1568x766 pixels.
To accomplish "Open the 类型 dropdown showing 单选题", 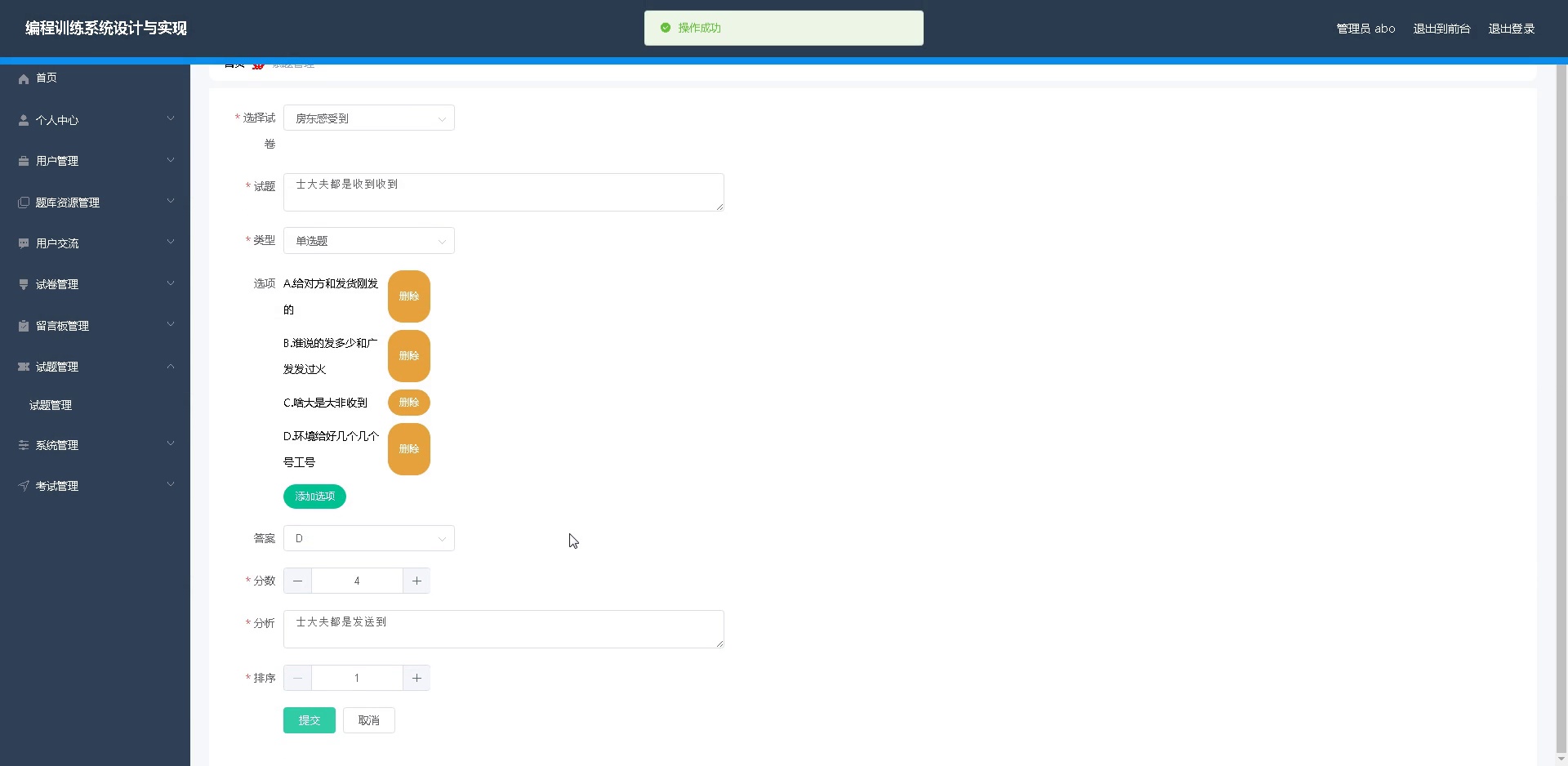I will coord(369,241).
